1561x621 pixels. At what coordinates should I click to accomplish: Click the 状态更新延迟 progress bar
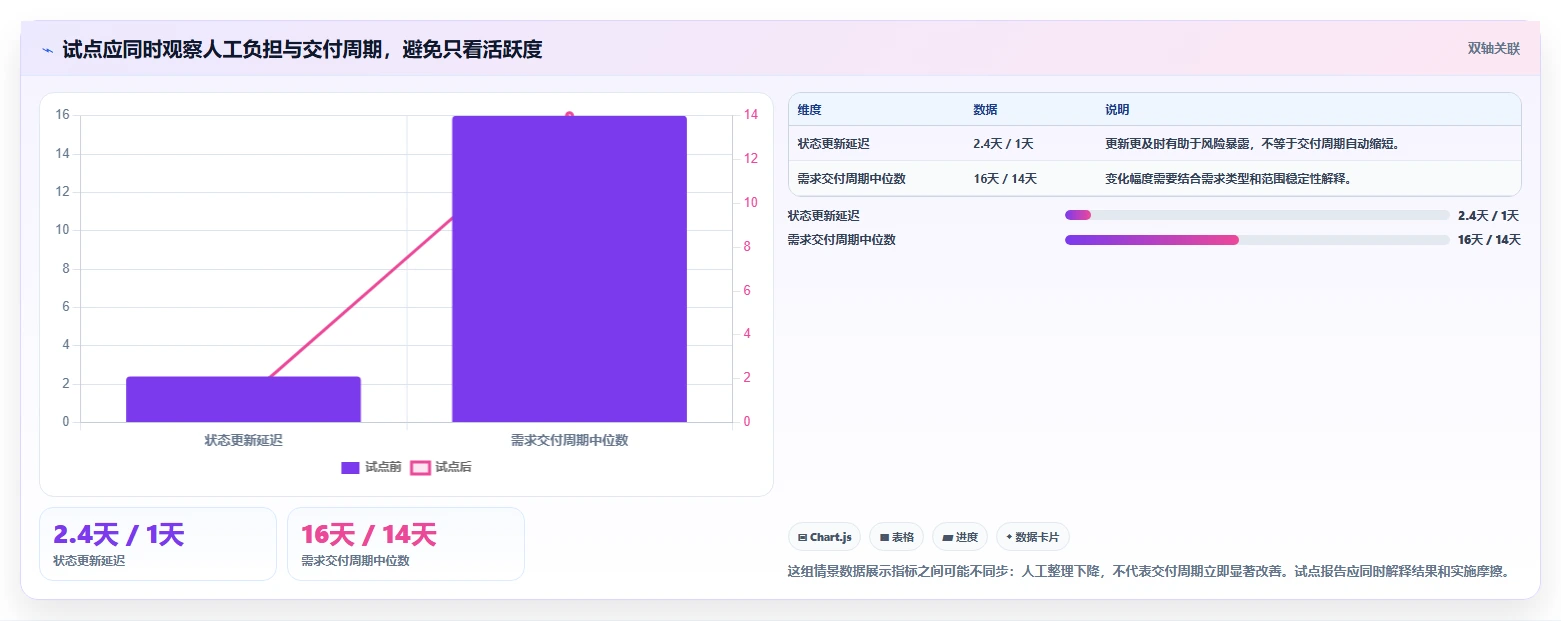click(x=1257, y=215)
